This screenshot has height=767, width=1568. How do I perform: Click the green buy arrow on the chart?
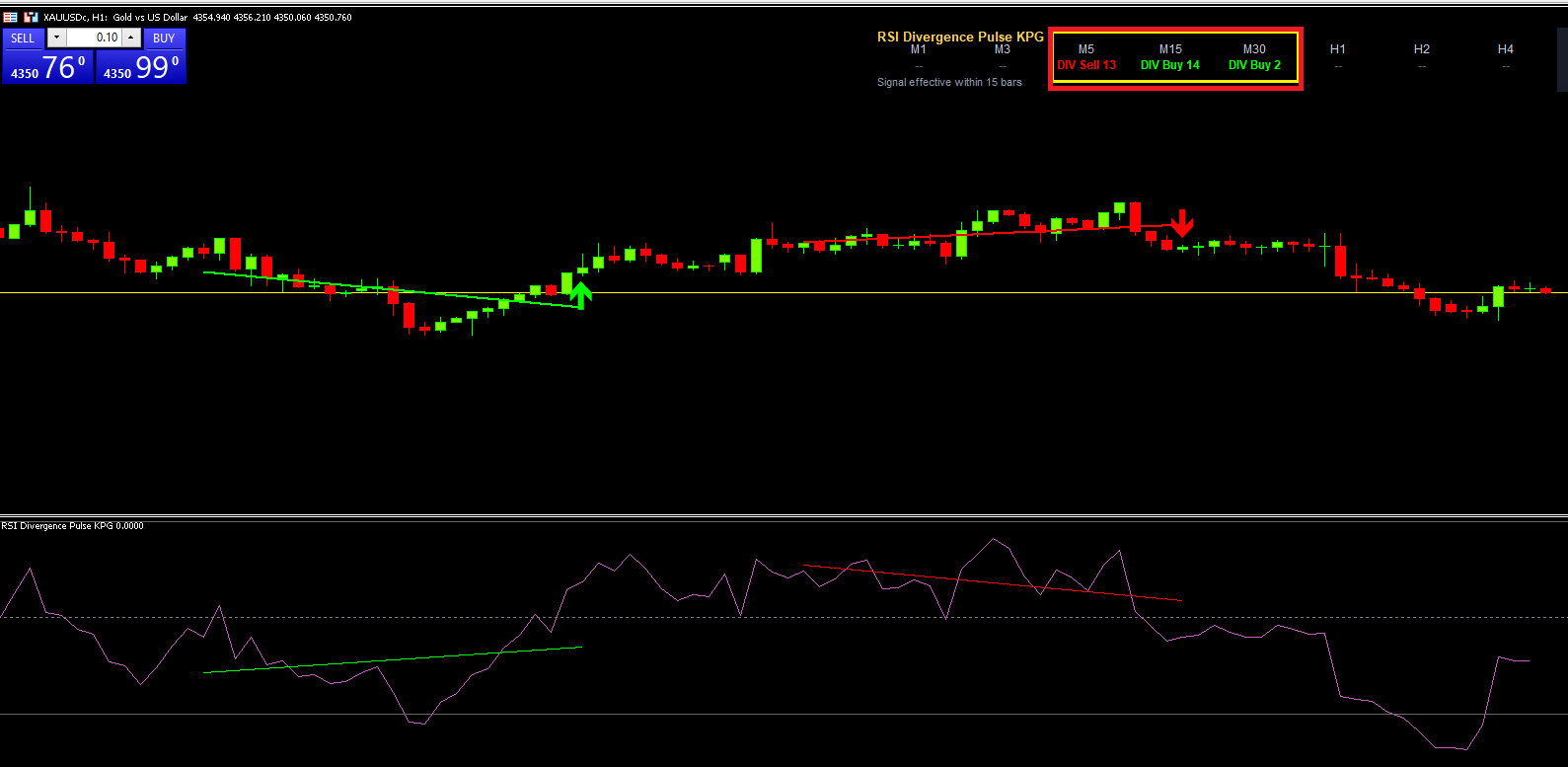(581, 295)
